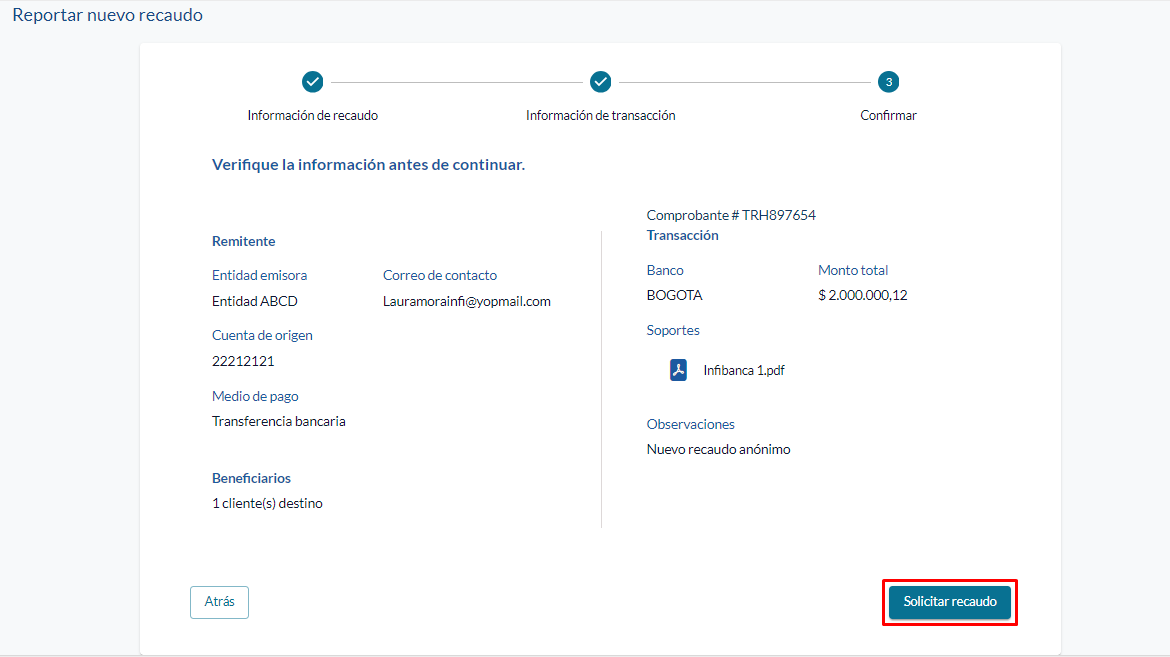Select the completed Información de transacción step checkmark

point(601,82)
